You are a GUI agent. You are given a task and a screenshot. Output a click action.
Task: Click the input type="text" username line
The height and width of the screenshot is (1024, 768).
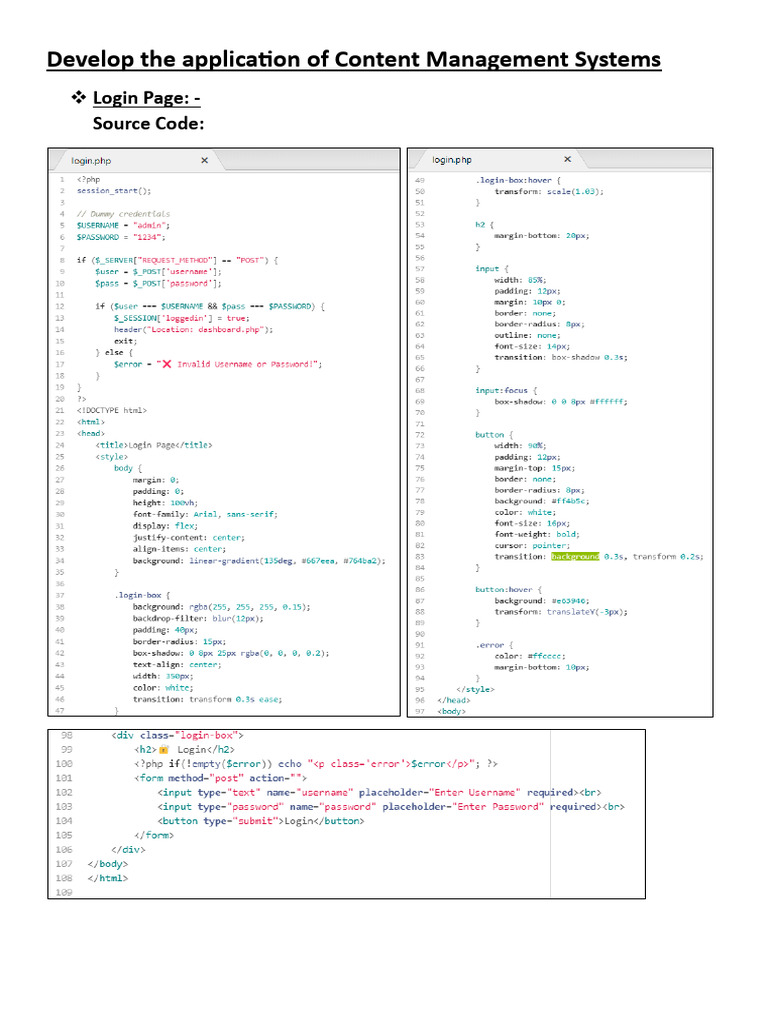pos(379,792)
